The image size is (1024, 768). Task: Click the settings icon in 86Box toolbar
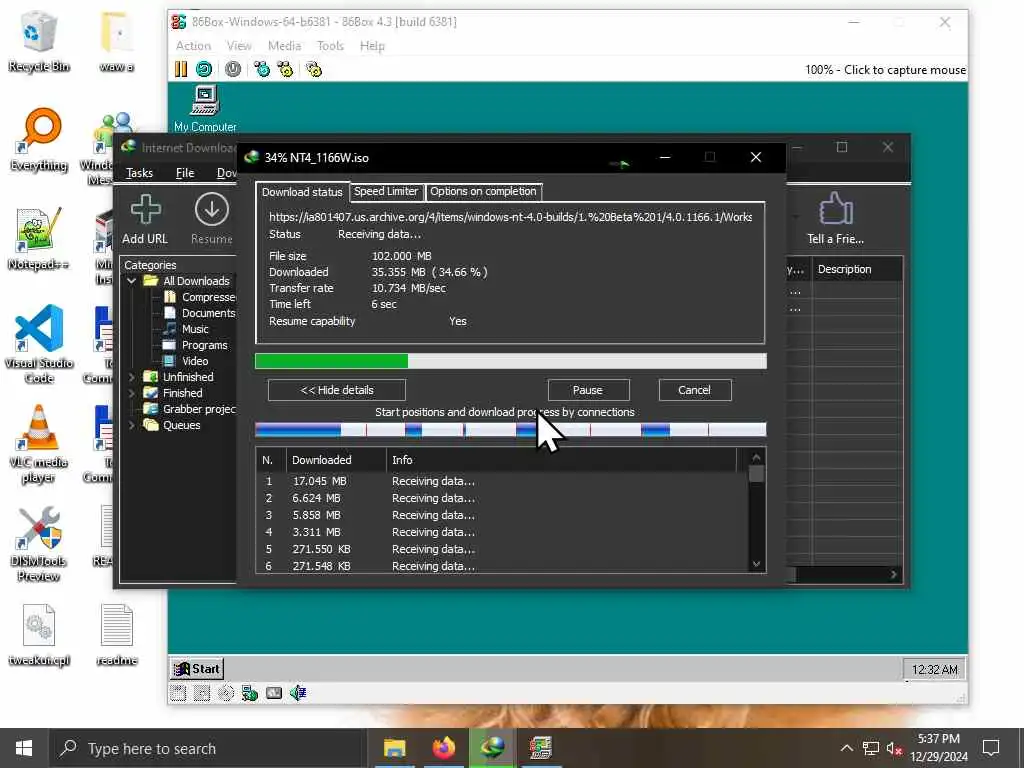coord(314,69)
